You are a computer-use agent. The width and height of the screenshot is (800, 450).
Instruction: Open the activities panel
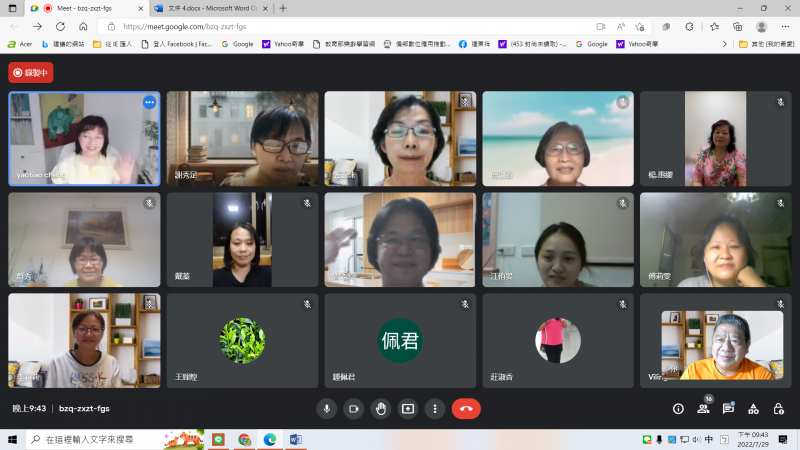753,409
